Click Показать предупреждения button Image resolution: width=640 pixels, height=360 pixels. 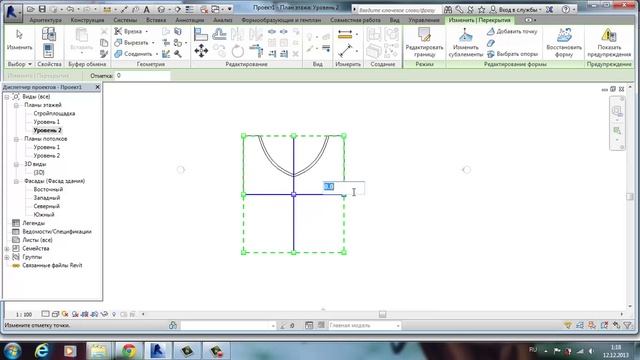609,42
